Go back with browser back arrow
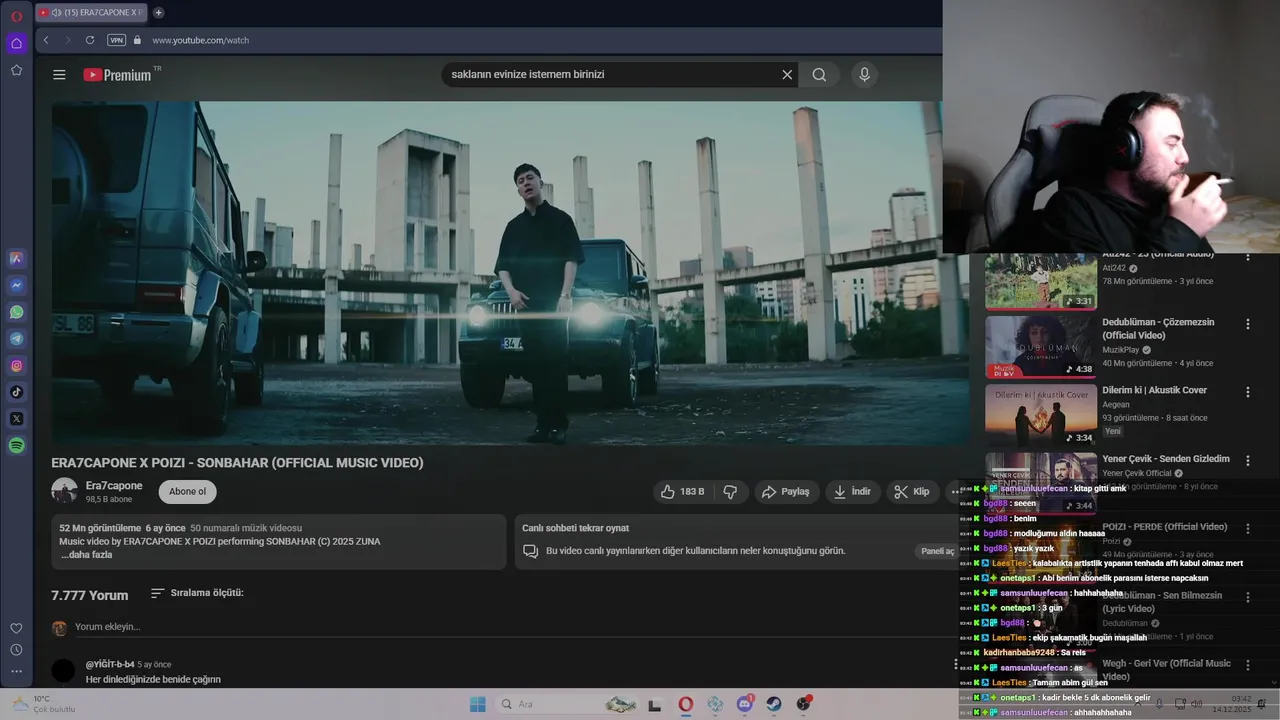The height and width of the screenshot is (720, 1280). point(46,40)
